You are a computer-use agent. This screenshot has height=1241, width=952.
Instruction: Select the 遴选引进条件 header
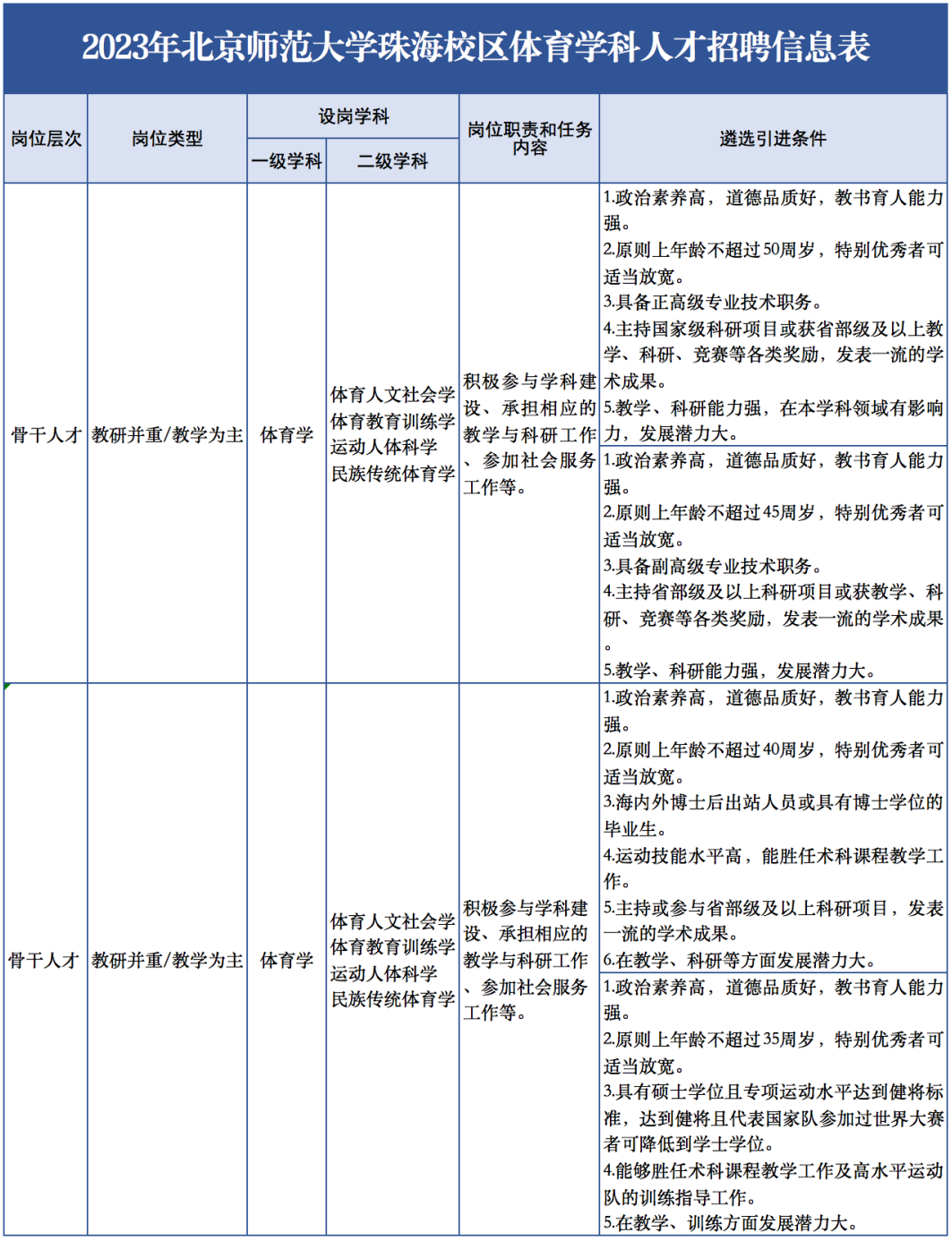point(773,139)
